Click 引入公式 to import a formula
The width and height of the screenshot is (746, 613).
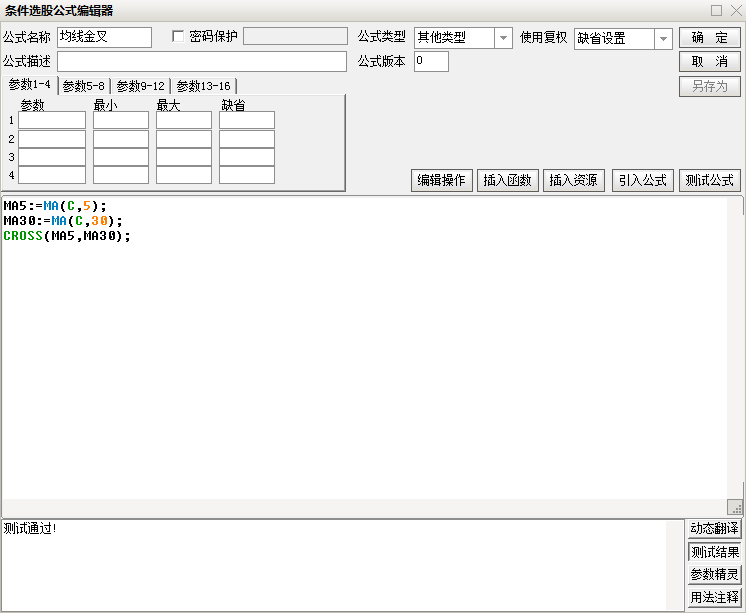pyautogui.click(x=642, y=181)
